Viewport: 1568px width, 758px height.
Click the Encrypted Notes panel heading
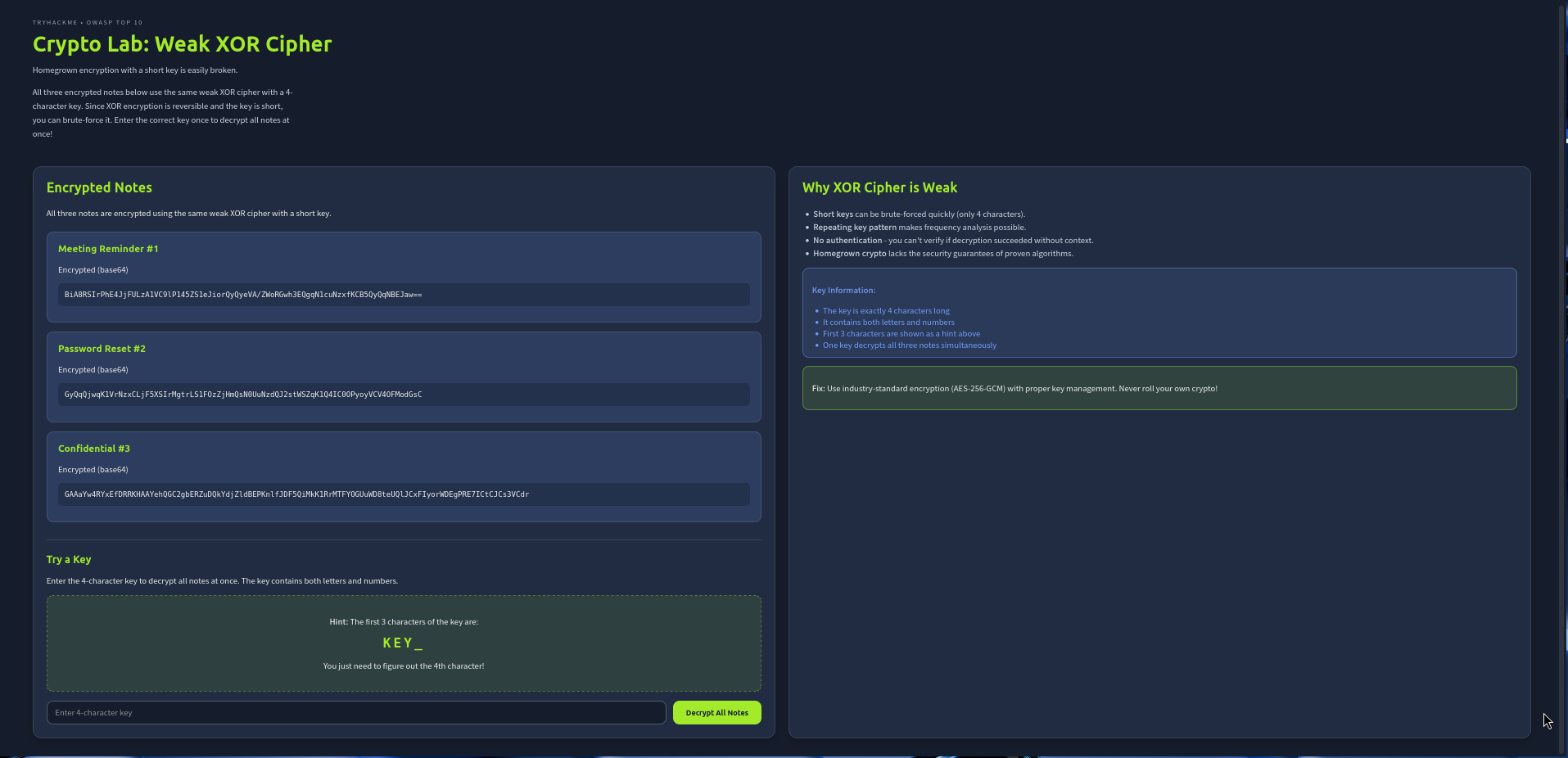(99, 187)
